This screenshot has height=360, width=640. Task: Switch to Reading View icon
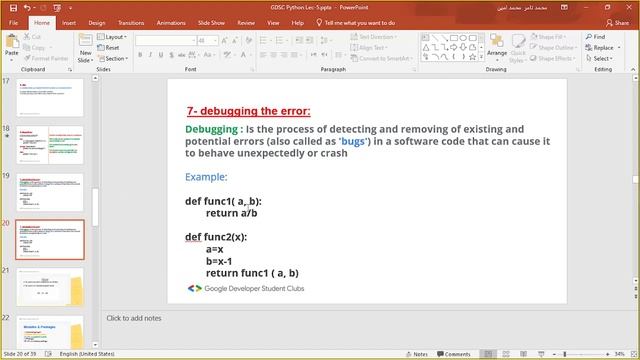tap(524, 354)
